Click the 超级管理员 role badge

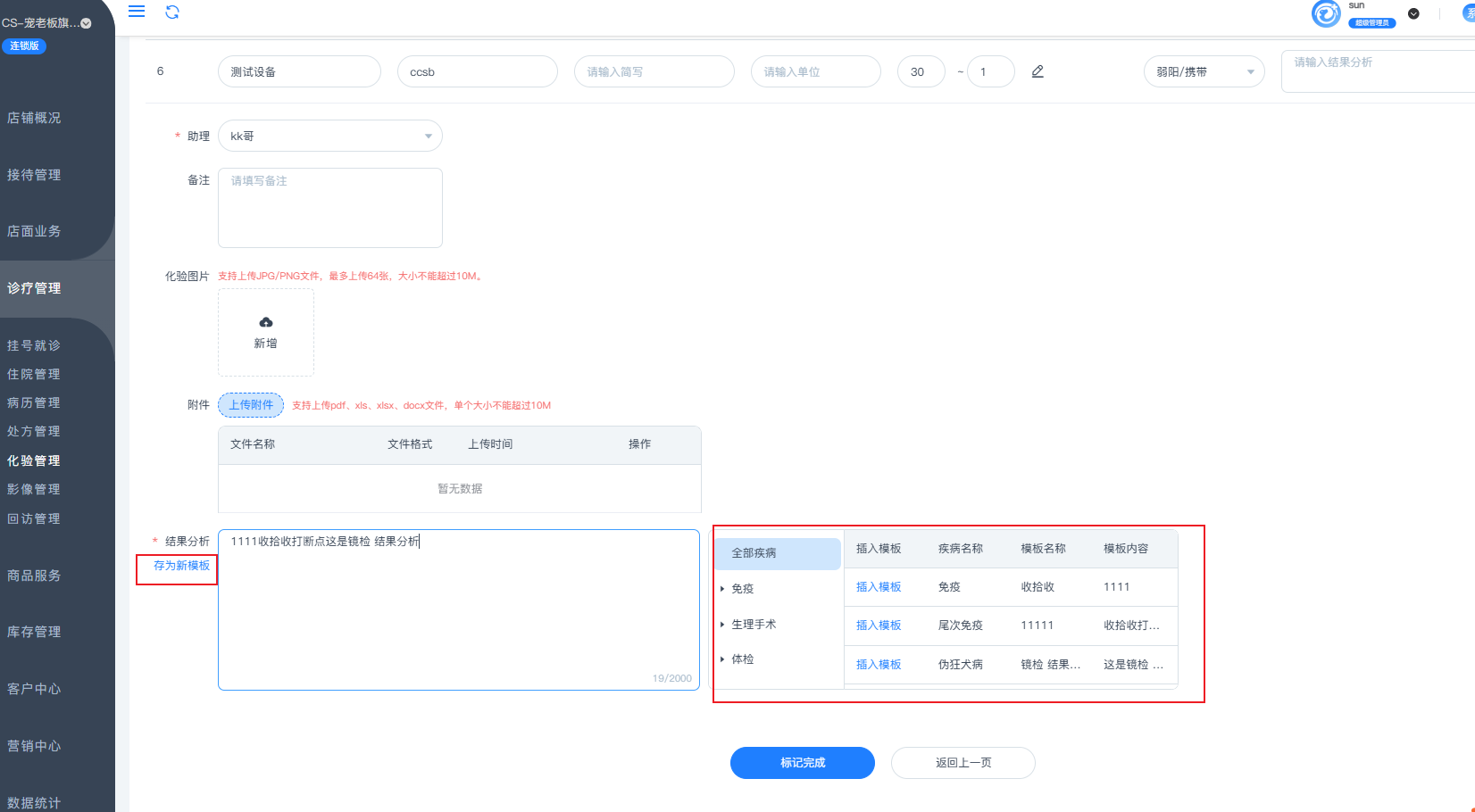1372,22
